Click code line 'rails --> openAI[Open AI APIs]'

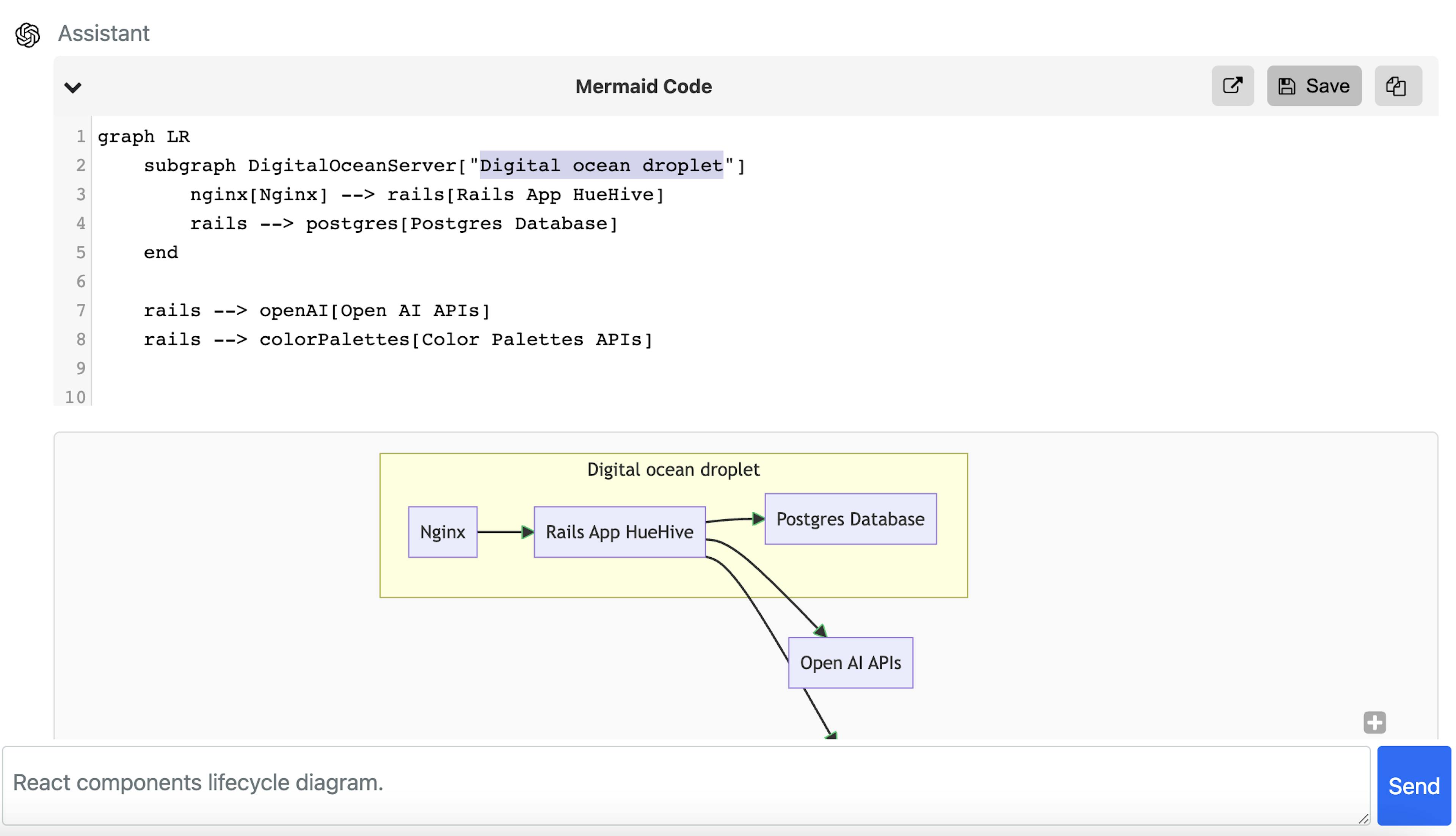(317, 311)
